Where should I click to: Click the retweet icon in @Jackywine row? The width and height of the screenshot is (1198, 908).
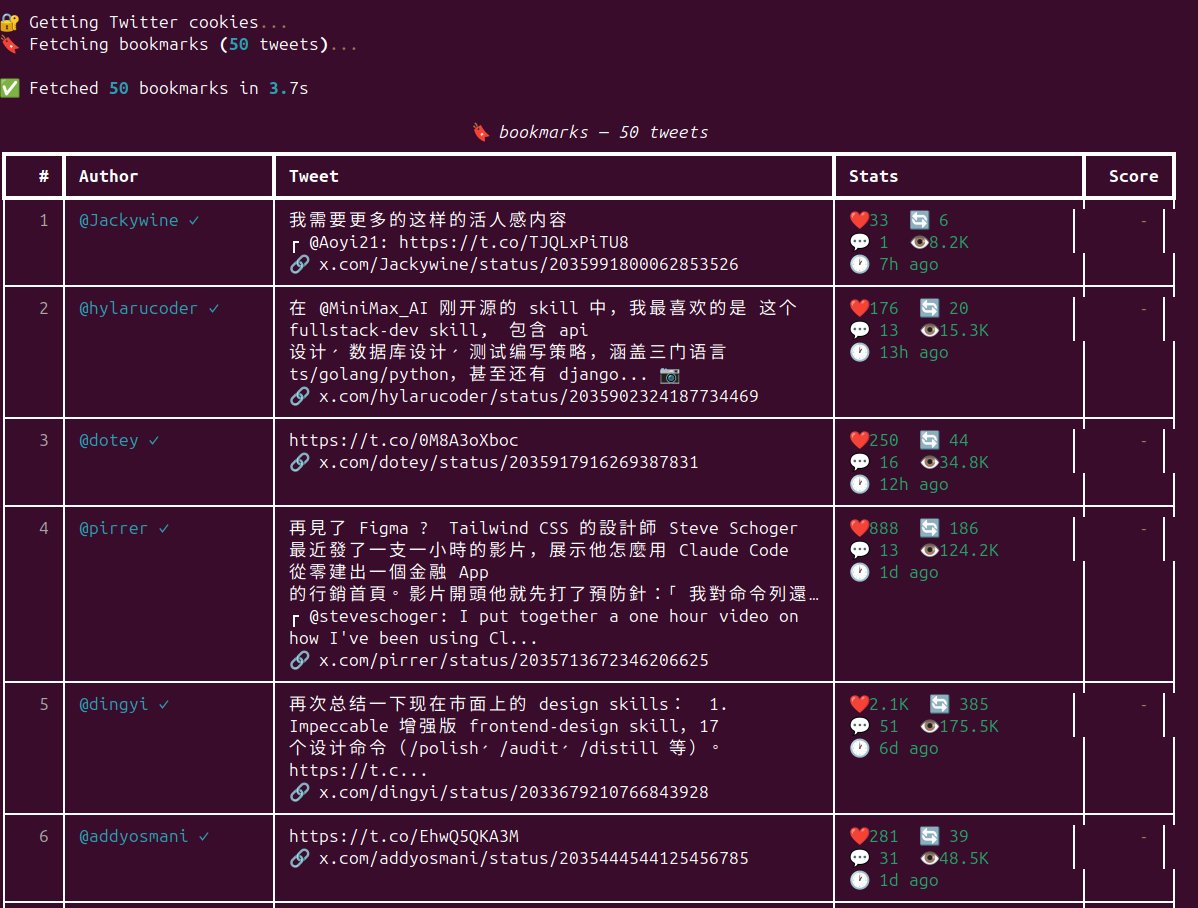click(919, 220)
